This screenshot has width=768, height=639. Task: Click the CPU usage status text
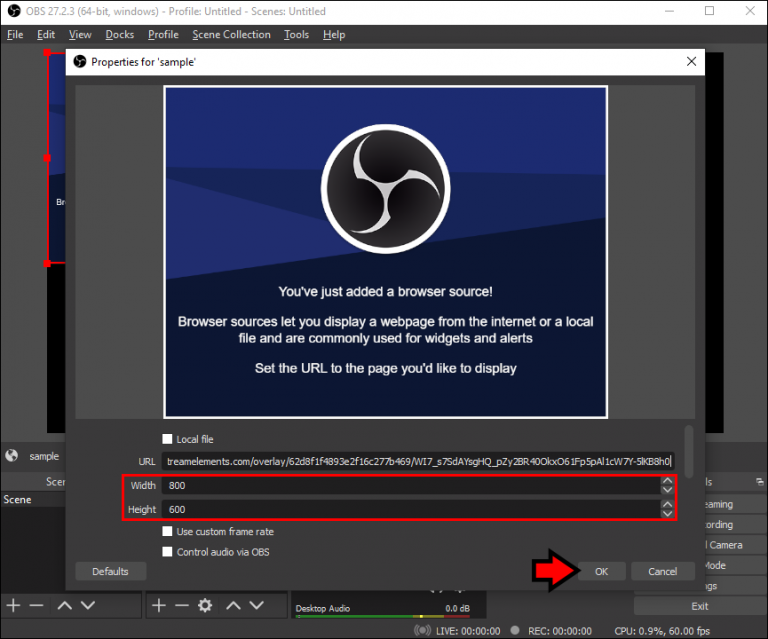(x=662, y=631)
